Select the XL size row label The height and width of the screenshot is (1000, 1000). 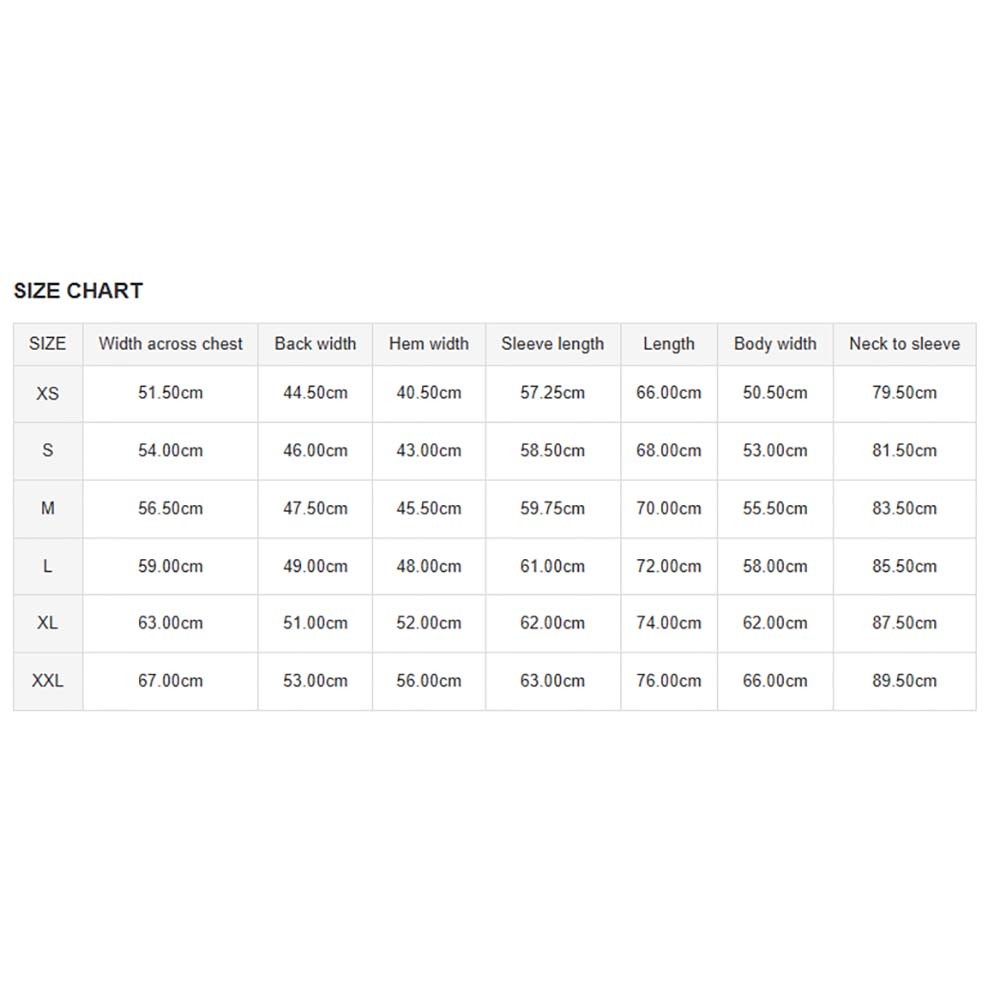[x=47, y=623]
